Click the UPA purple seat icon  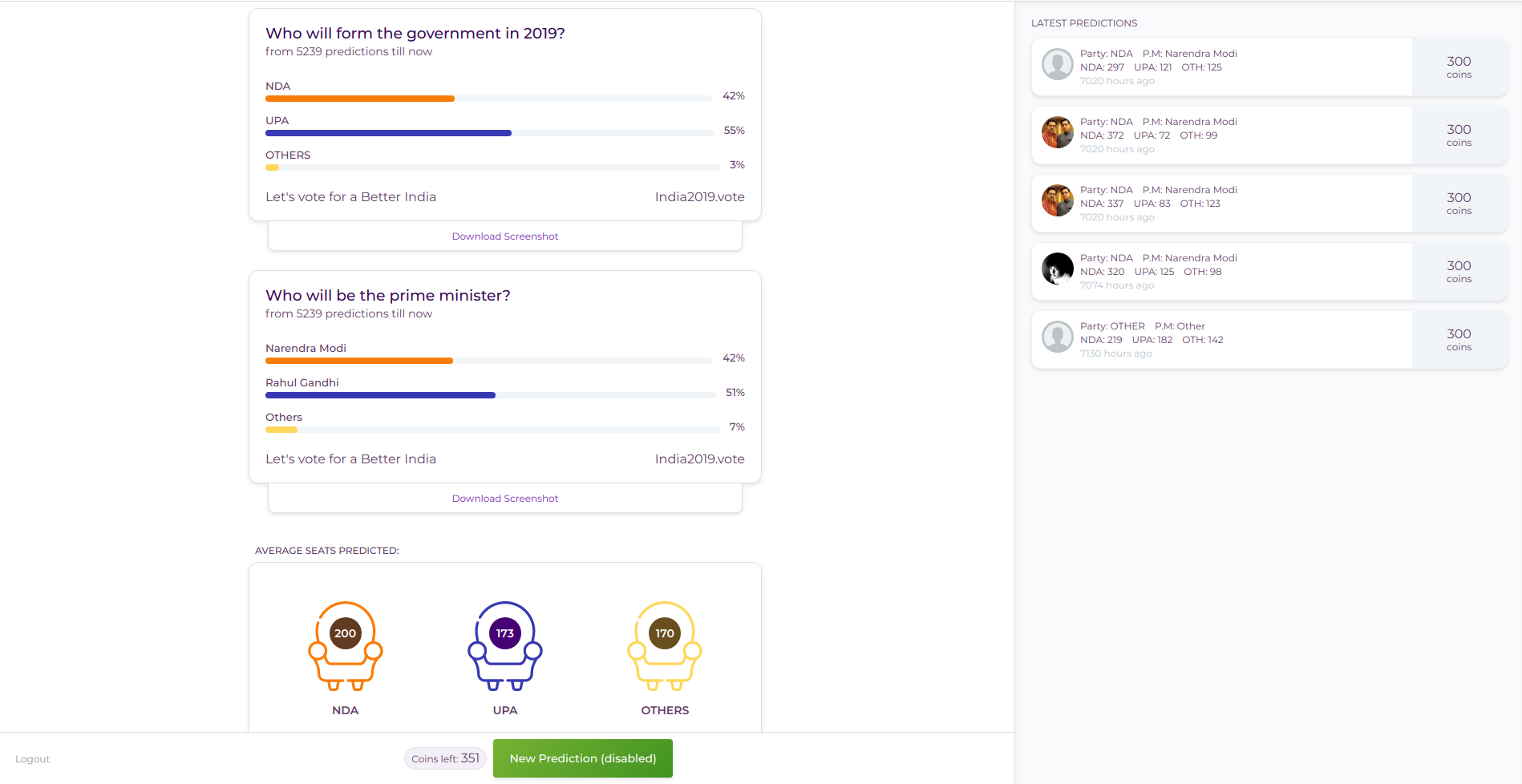tap(505, 646)
